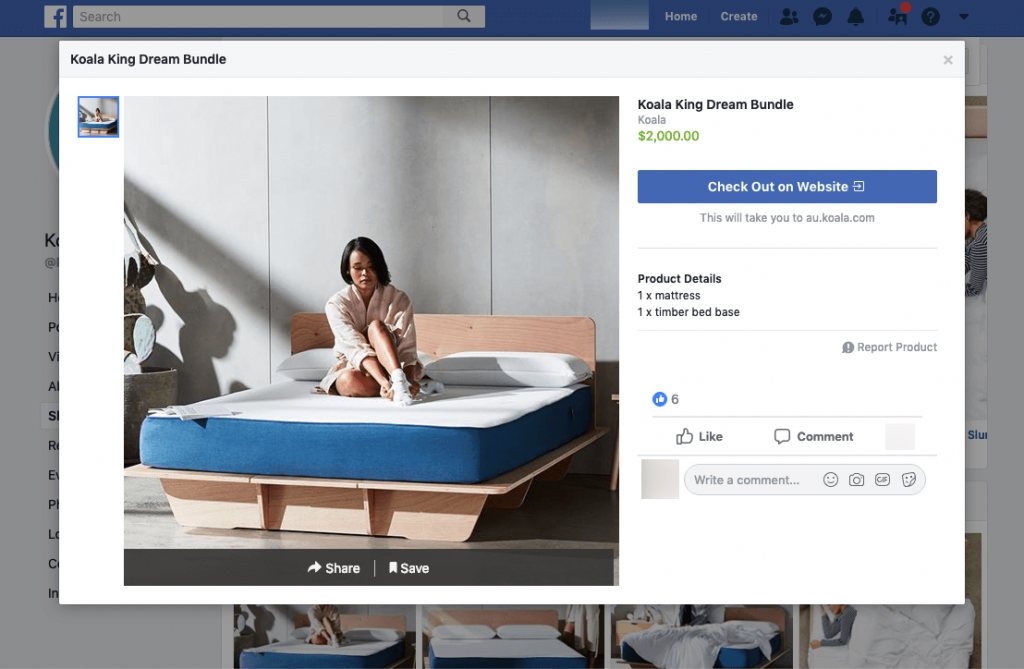Viewport: 1024px width, 669px height.
Task: Open background product photo with blue mattress and woman
Action: [325, 636]
